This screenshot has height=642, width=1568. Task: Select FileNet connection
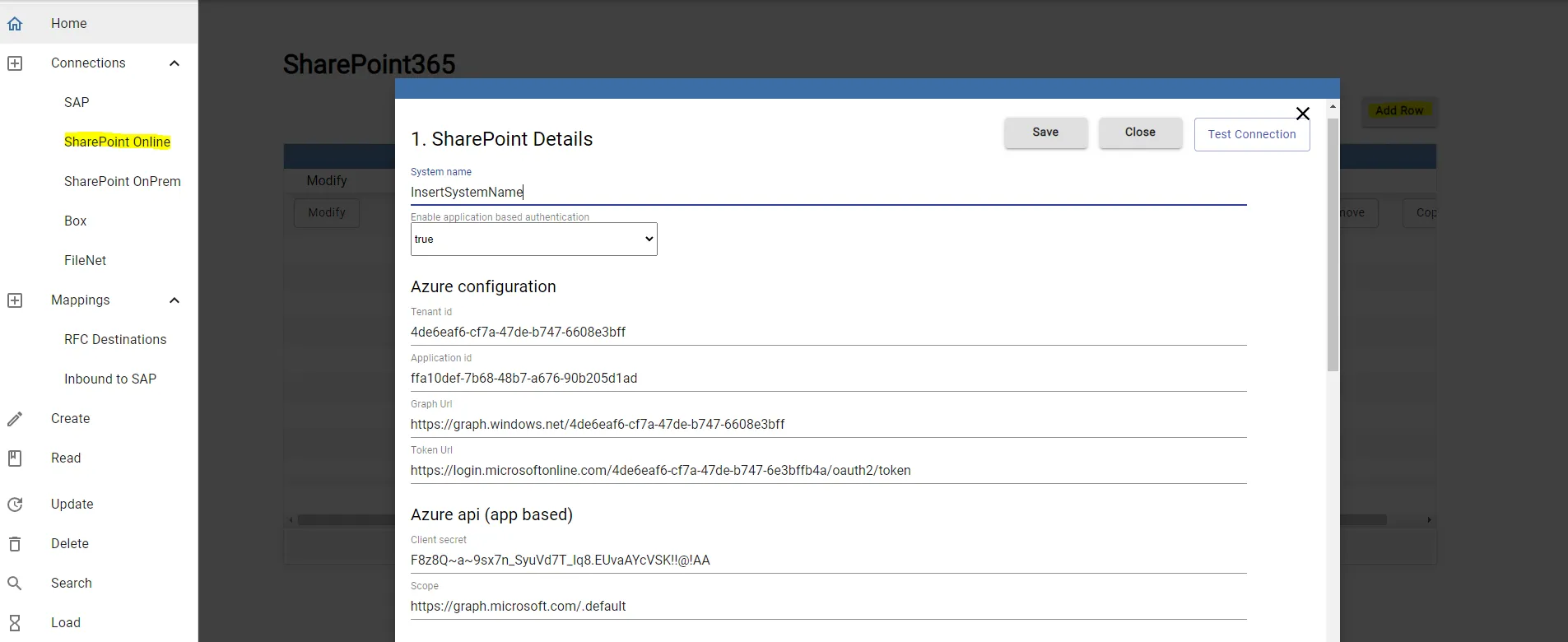tap(86, 261)
